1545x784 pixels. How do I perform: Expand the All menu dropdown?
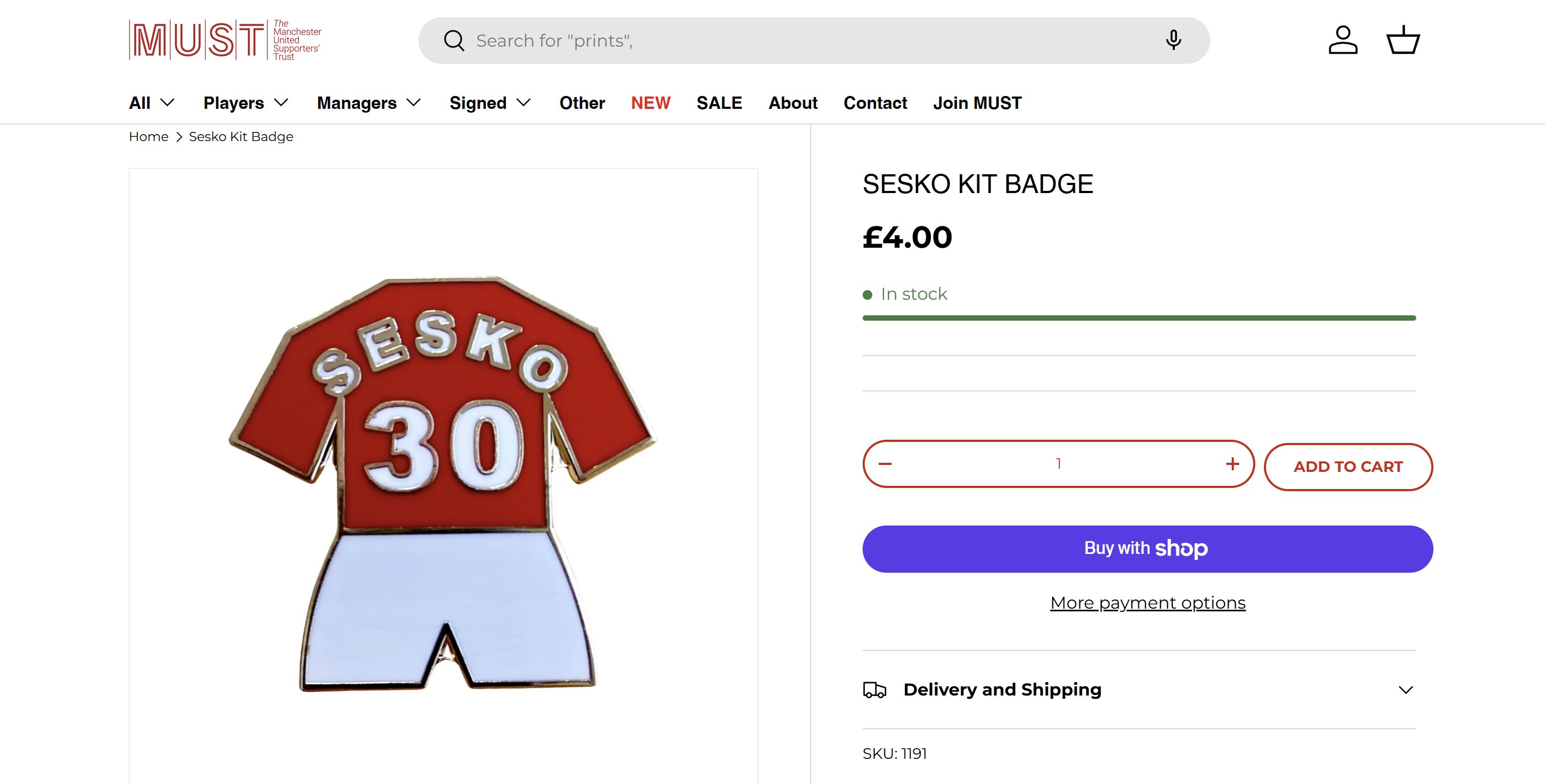[152, 103]
